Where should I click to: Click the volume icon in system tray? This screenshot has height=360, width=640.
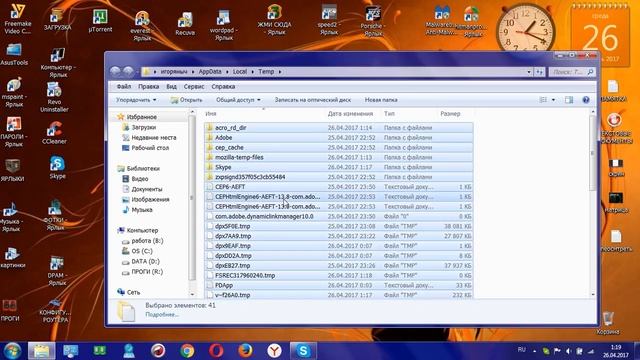pyautogui.click(x=568, y=351)
